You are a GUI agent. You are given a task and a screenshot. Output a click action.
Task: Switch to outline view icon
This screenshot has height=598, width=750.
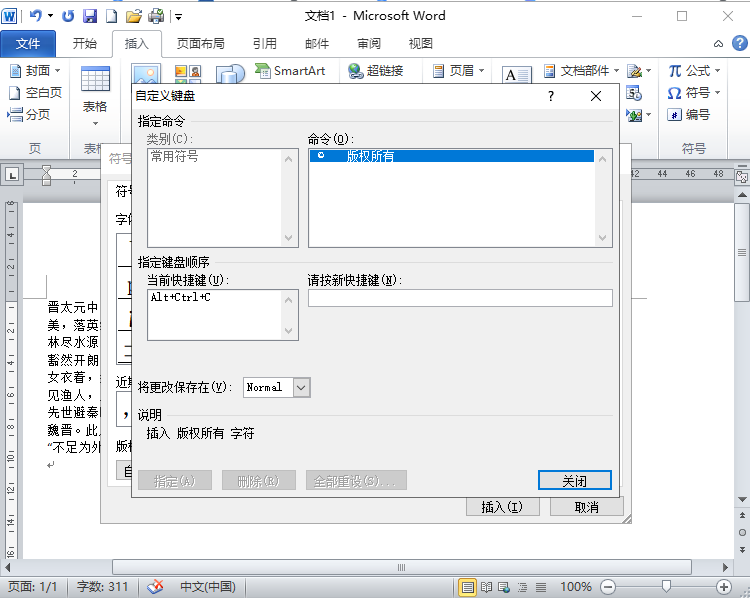click(522, 587)
